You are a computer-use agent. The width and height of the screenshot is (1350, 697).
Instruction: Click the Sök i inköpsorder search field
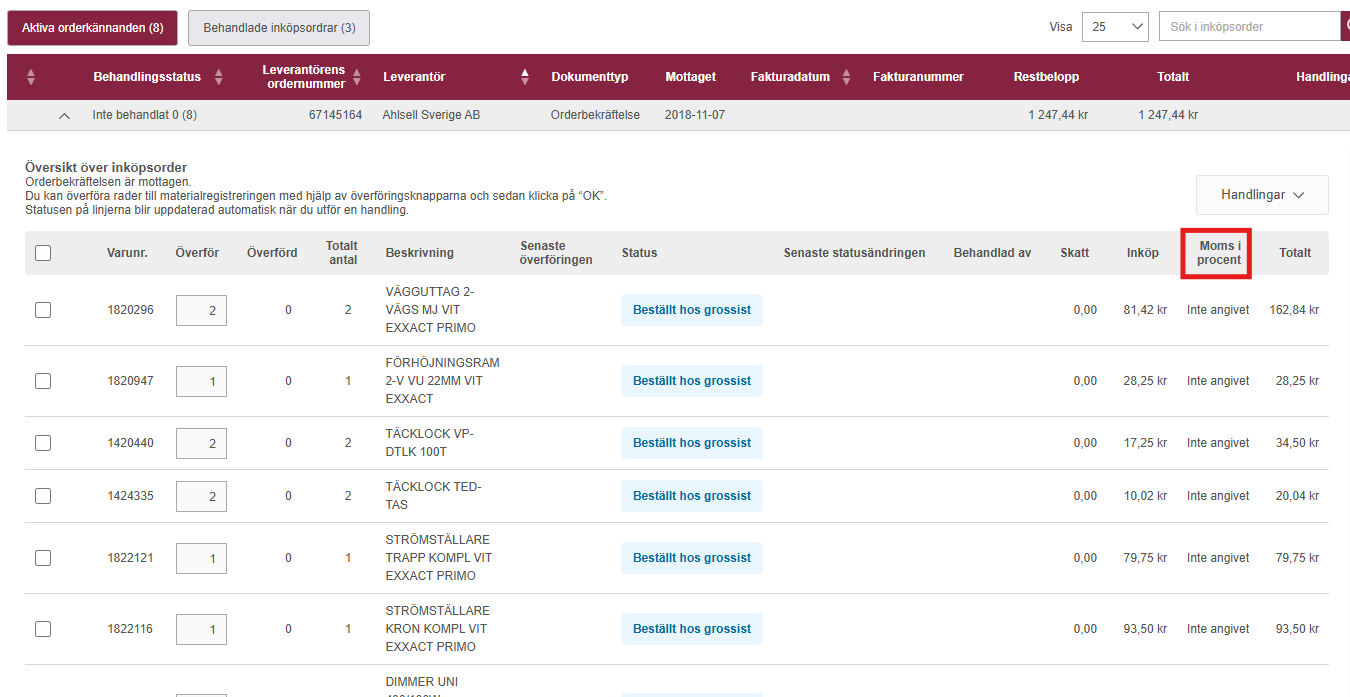[1247, 27]
